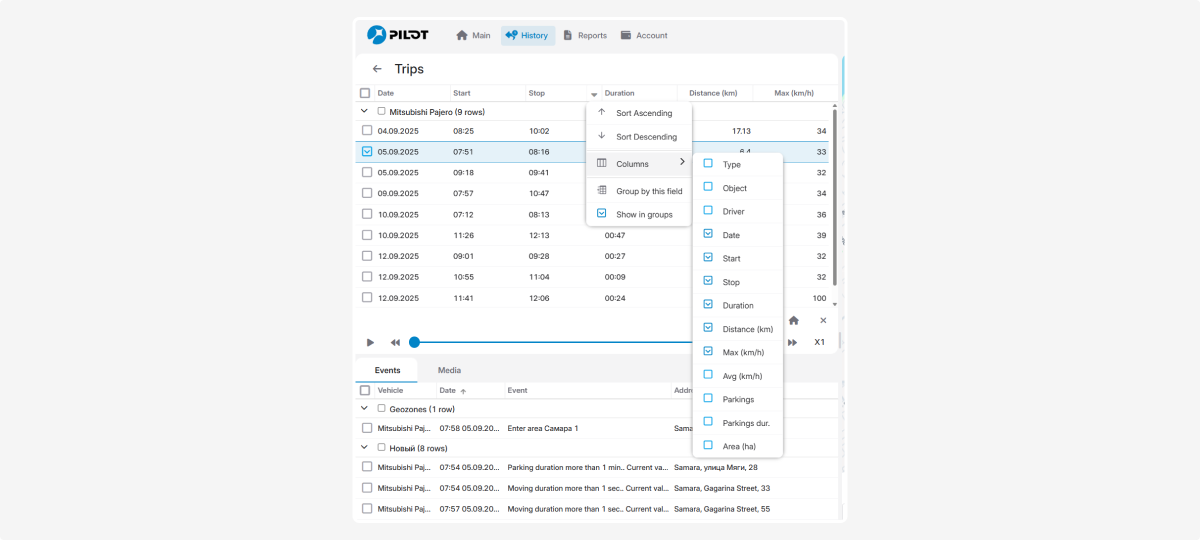Expand the Columns submenu
This screenshot has height=540, width=1200.
[x=638, y=163]
